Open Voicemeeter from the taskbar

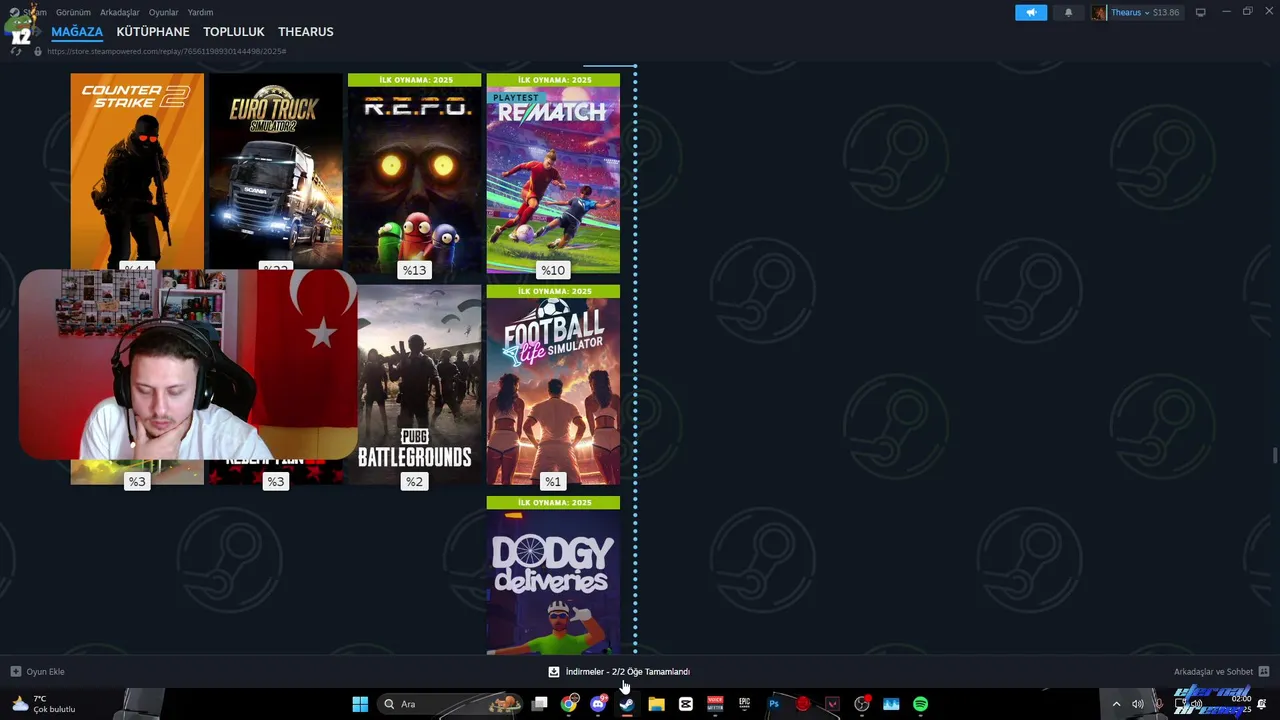pos(715,704)
